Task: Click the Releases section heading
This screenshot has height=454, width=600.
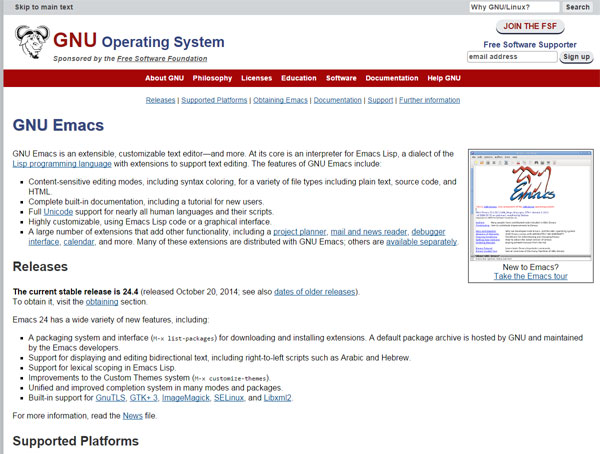Action: click(40, 266)
